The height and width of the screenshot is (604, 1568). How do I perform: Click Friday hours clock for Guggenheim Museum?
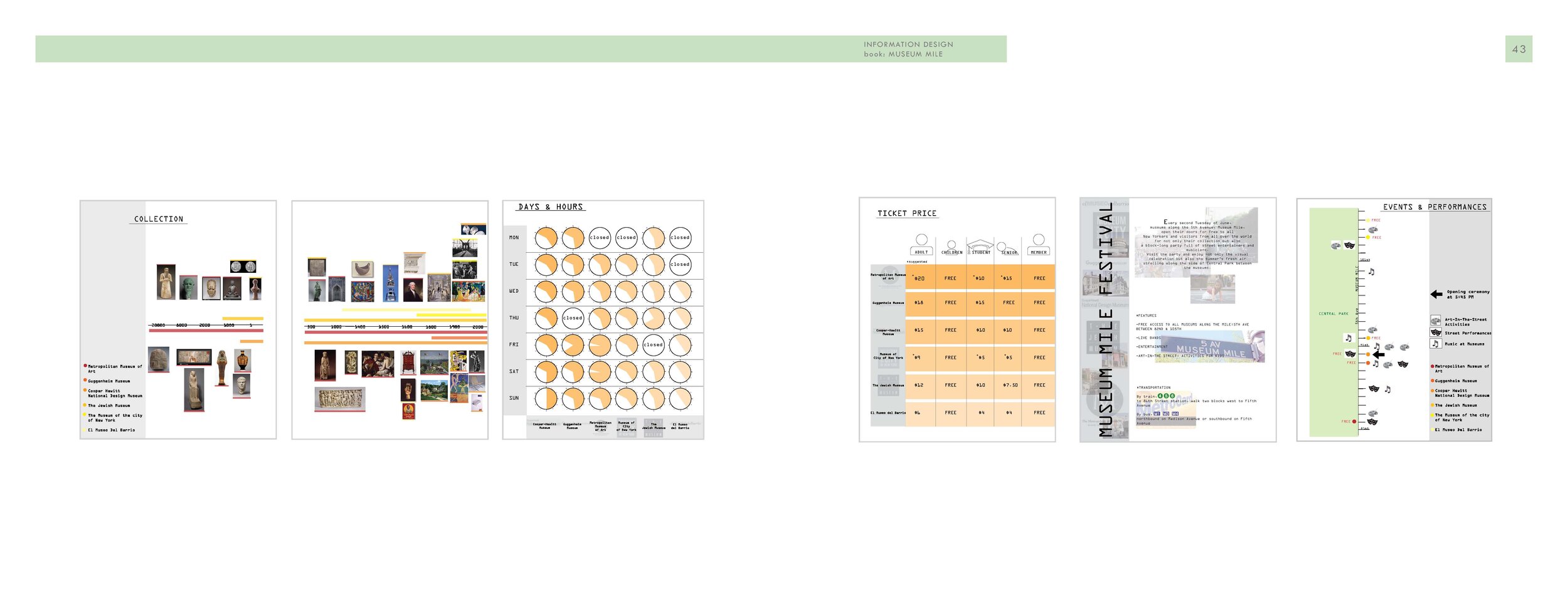click(x=573, y=345)
